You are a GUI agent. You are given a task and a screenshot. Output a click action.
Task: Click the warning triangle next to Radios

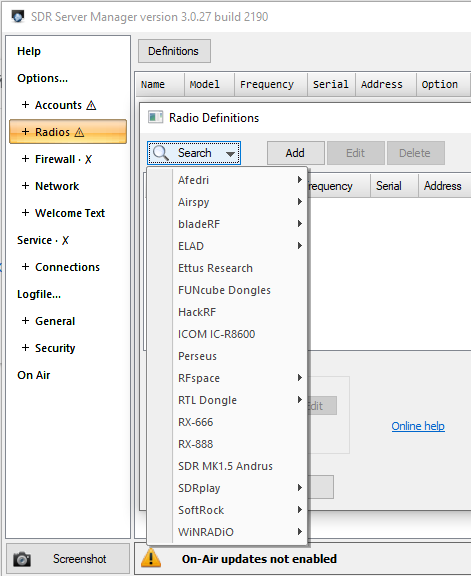pos(79,132)
